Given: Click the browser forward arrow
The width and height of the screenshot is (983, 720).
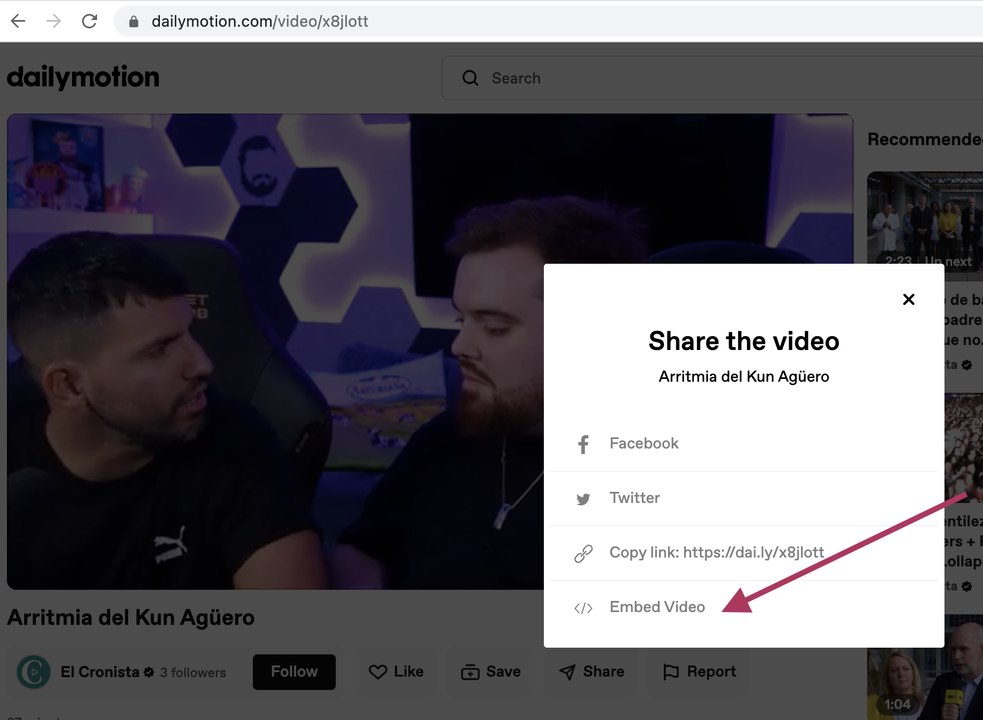Looking at the screenshot, I should pos(54,21).
